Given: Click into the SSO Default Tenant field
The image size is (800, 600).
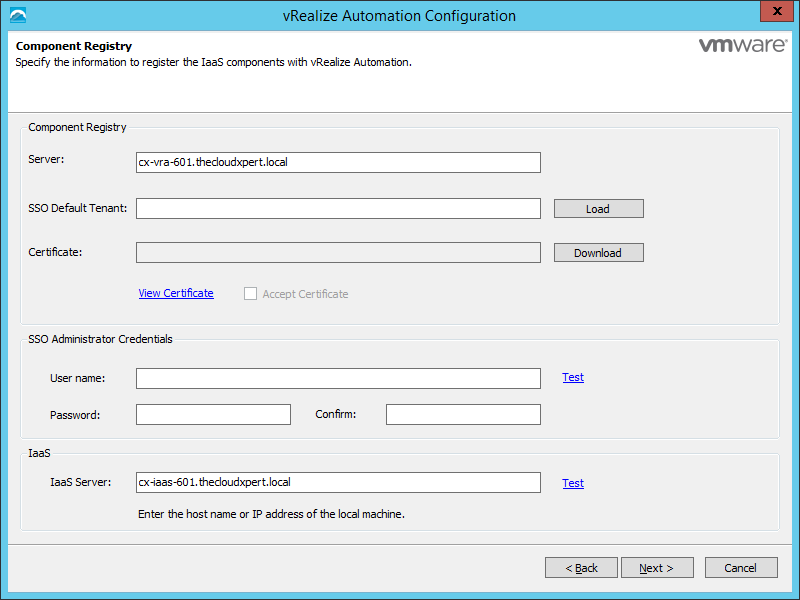Looking at the screenshot, I should tap(338, 208).
